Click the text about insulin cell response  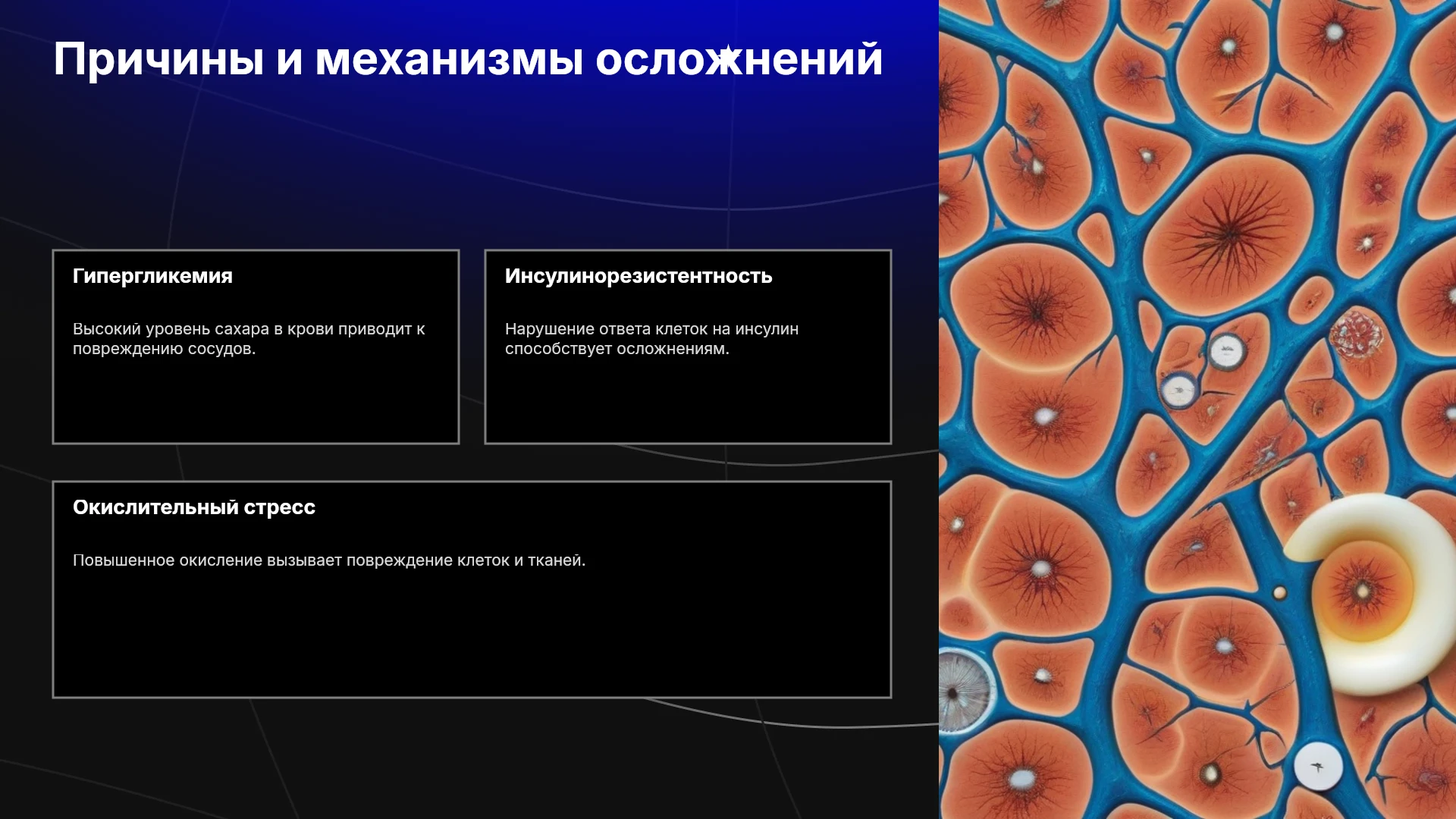pyautogui.click(x=651, y=339)
